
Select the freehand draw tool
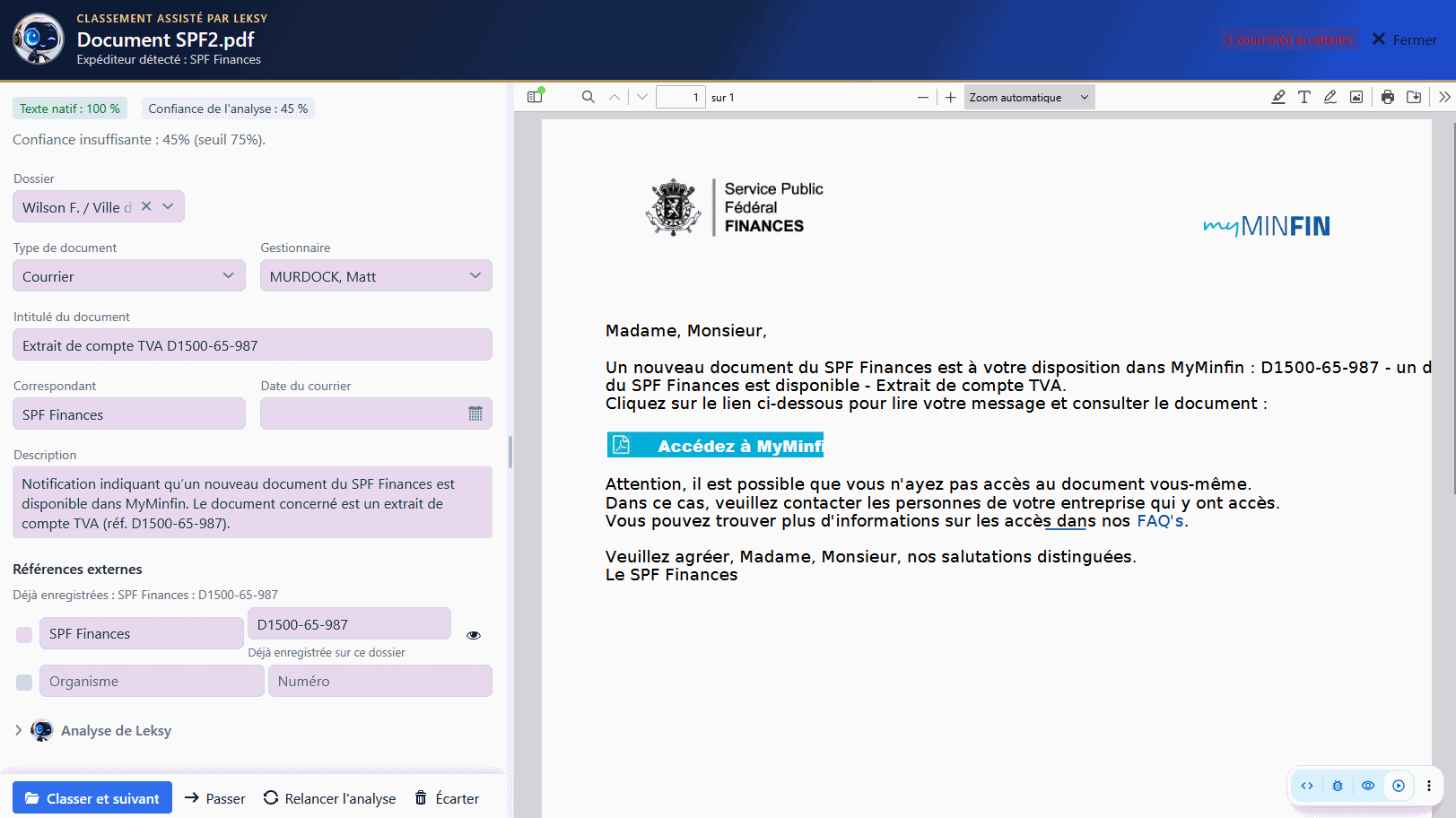1330,97
